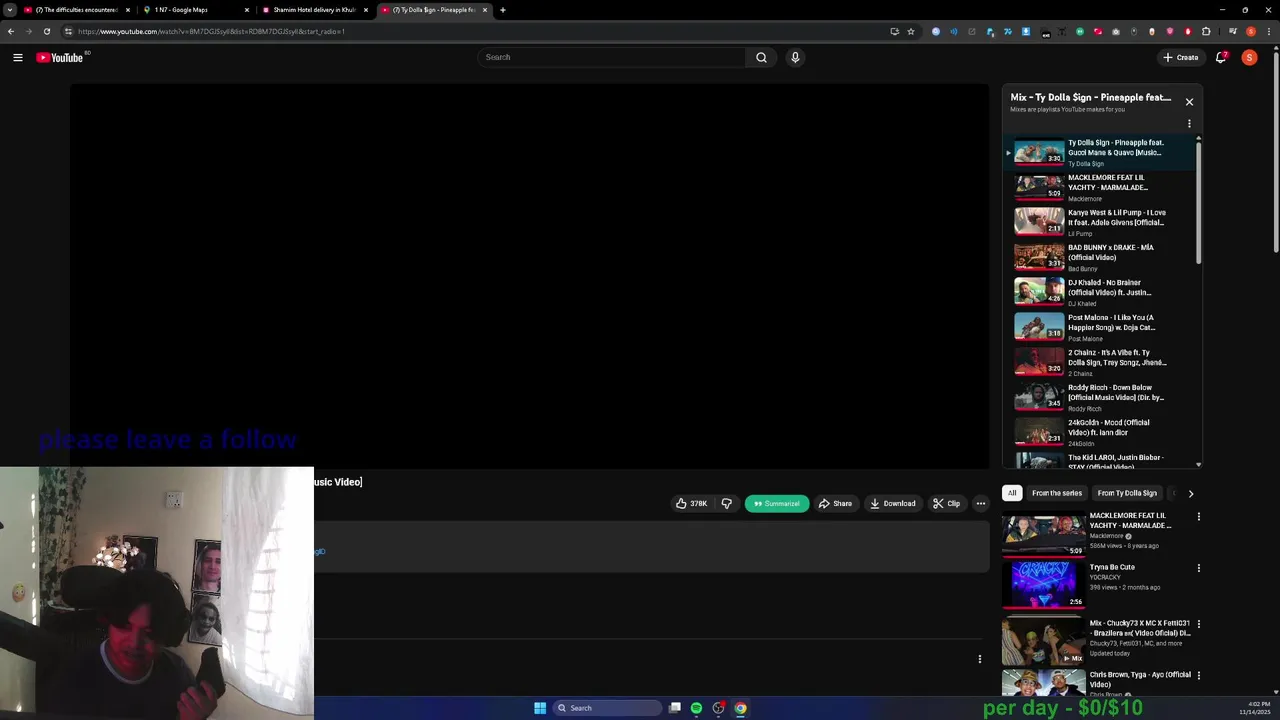The height and width of the screenshot is (720, 1280).
Task: Expand the tab search dropdown arrow
Action: pyautogui.click(x=10, y=10)
